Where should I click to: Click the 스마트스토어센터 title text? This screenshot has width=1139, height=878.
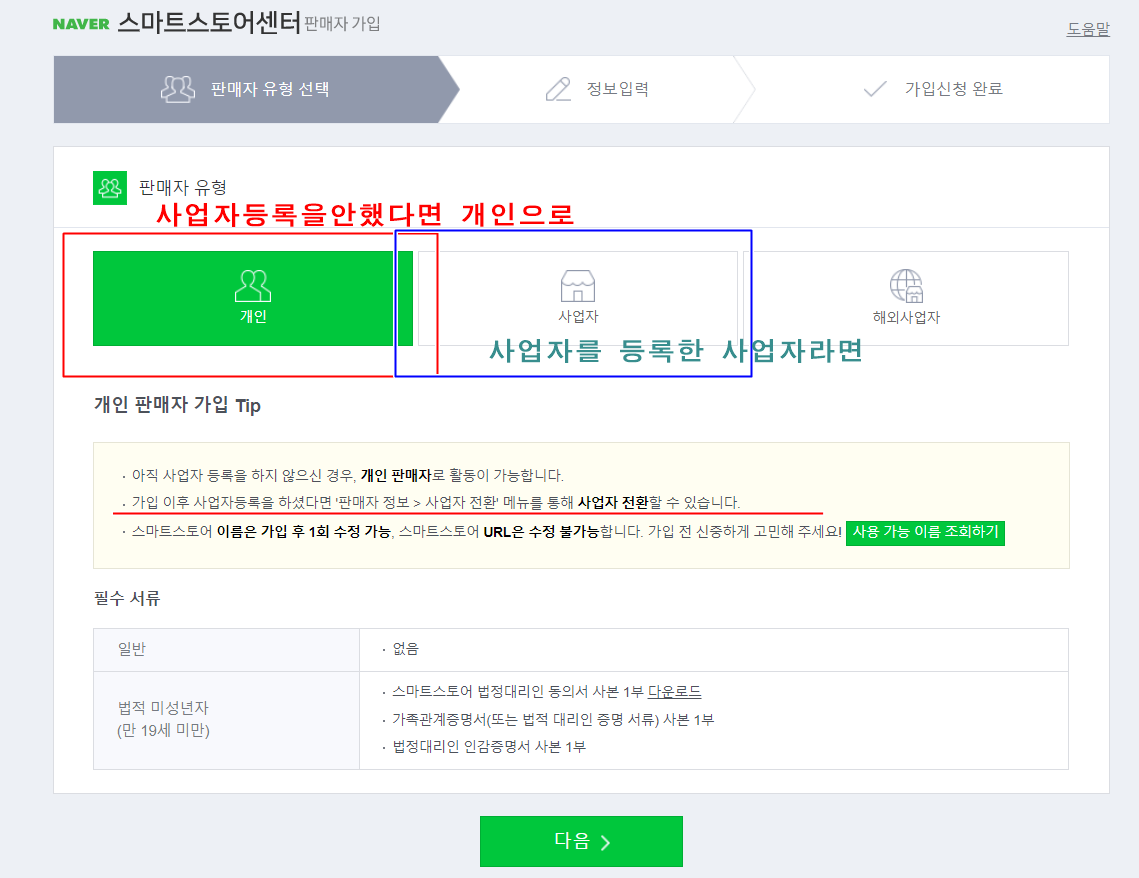tap(209, 23)
